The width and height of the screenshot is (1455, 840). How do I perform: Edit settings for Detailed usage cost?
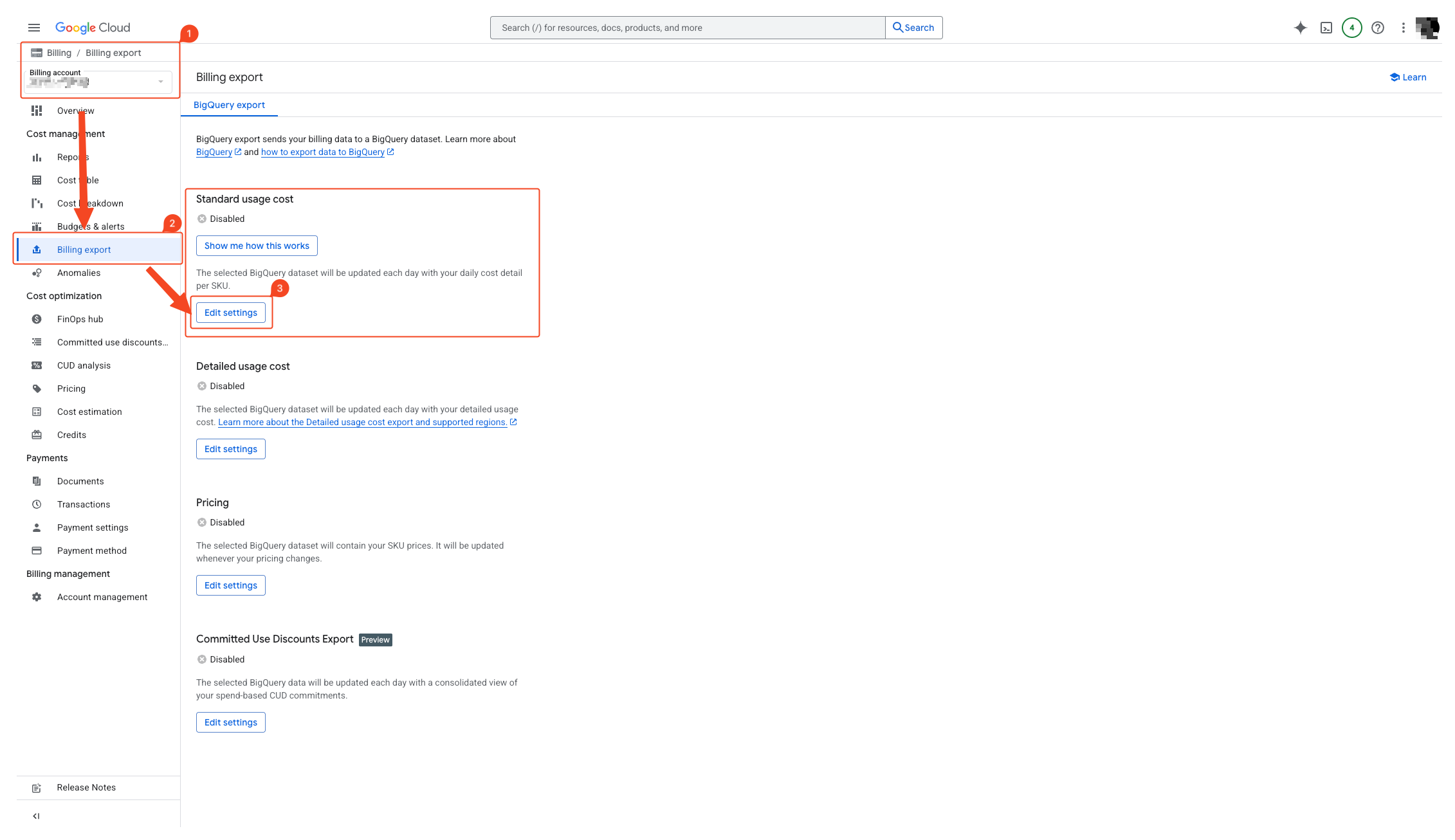point(231,449)
